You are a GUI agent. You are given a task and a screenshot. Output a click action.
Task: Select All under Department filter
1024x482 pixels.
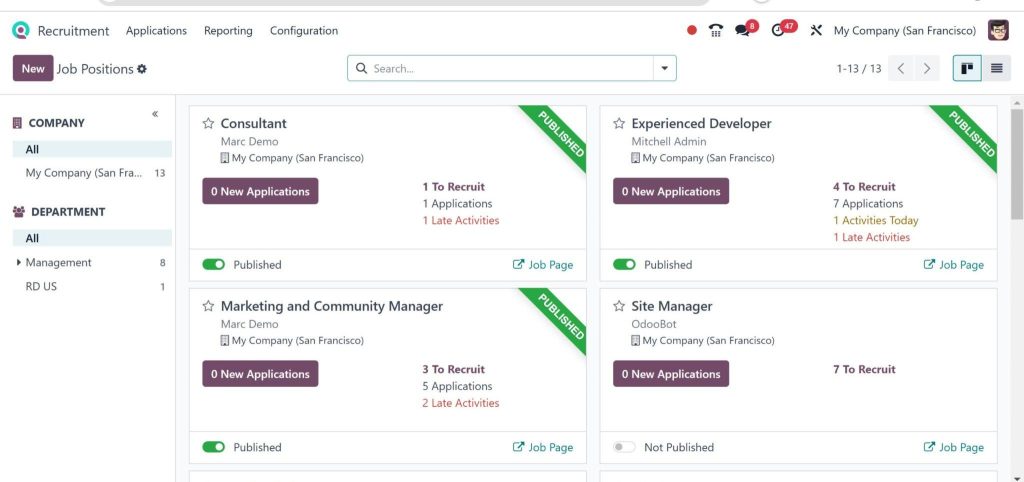tap(92, 238)
